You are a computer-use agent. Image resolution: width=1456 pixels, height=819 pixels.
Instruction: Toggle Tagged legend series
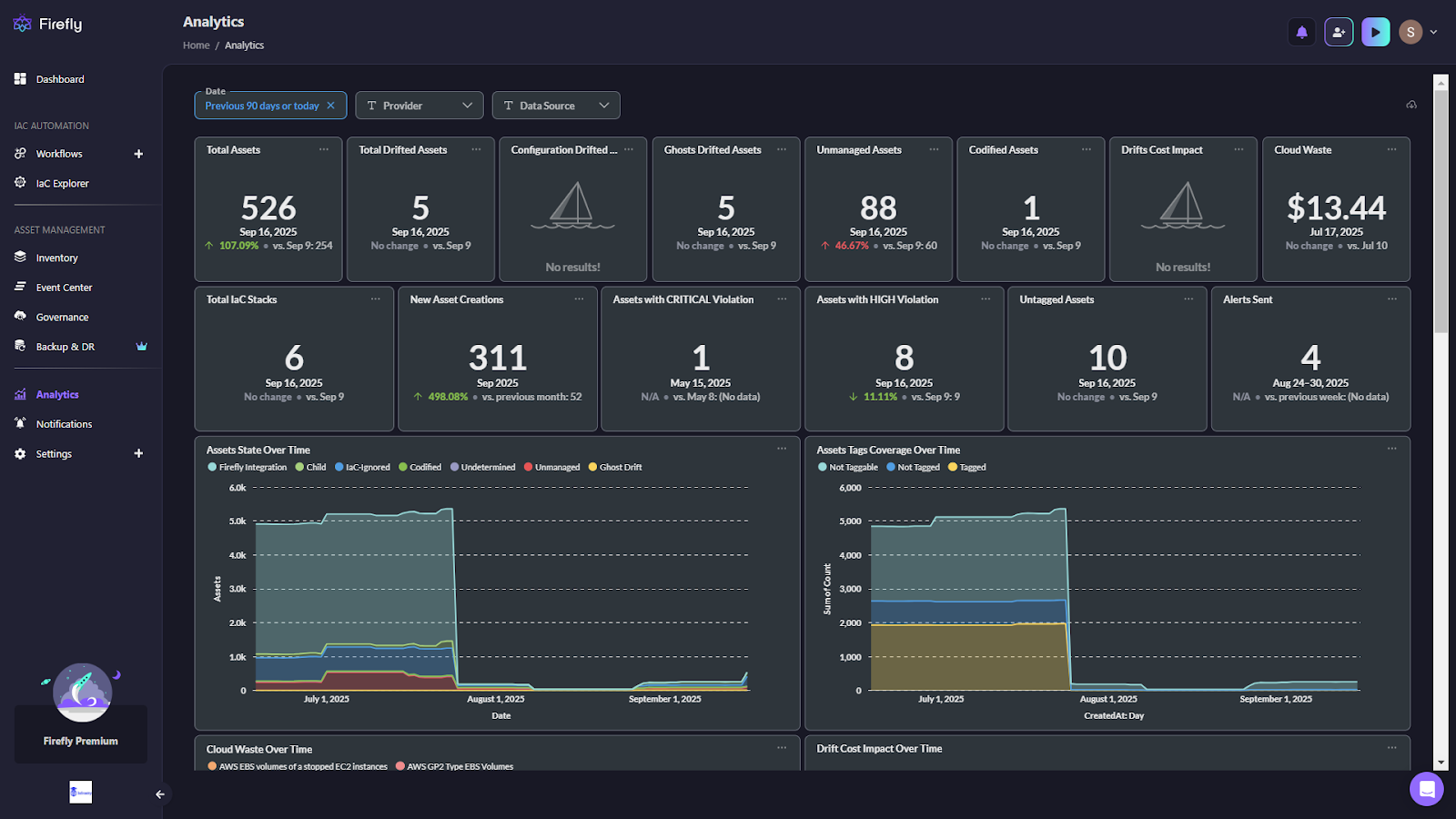pyautogui.click(x=966, y=468)
